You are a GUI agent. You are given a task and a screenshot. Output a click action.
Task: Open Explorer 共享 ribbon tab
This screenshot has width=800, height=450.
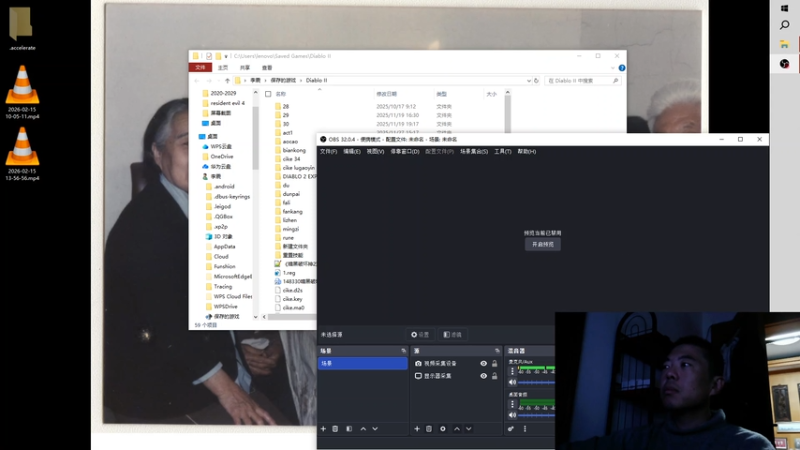pyautogui.click(x=245, y=68)
